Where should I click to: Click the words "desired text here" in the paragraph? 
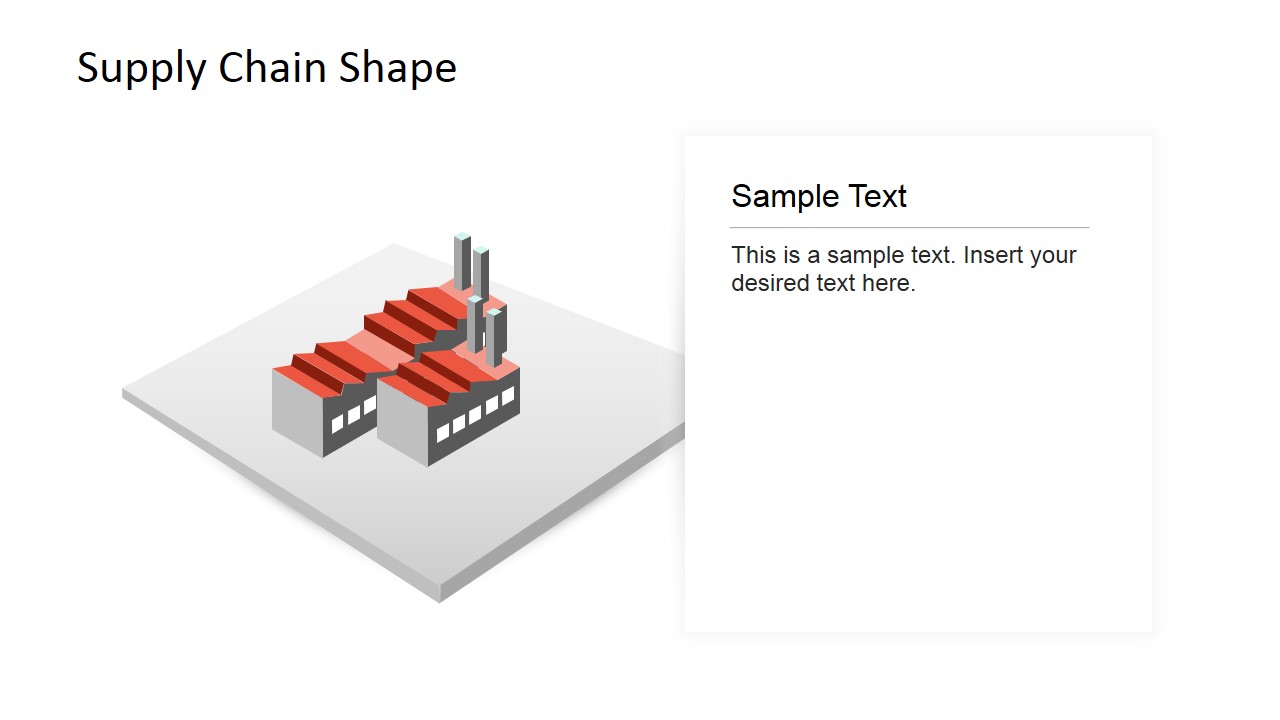823,283
